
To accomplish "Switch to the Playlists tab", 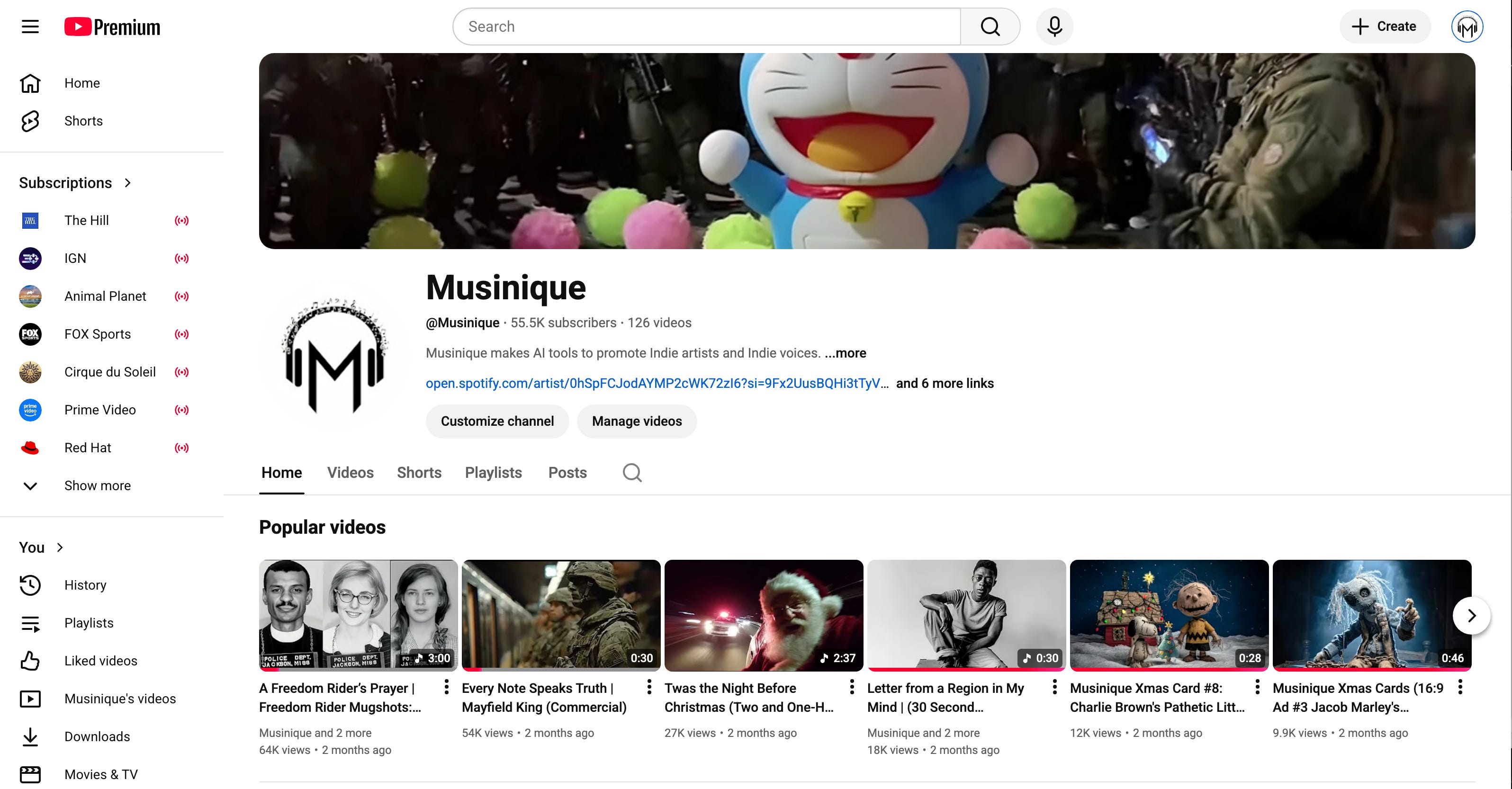I will [493, 473].
